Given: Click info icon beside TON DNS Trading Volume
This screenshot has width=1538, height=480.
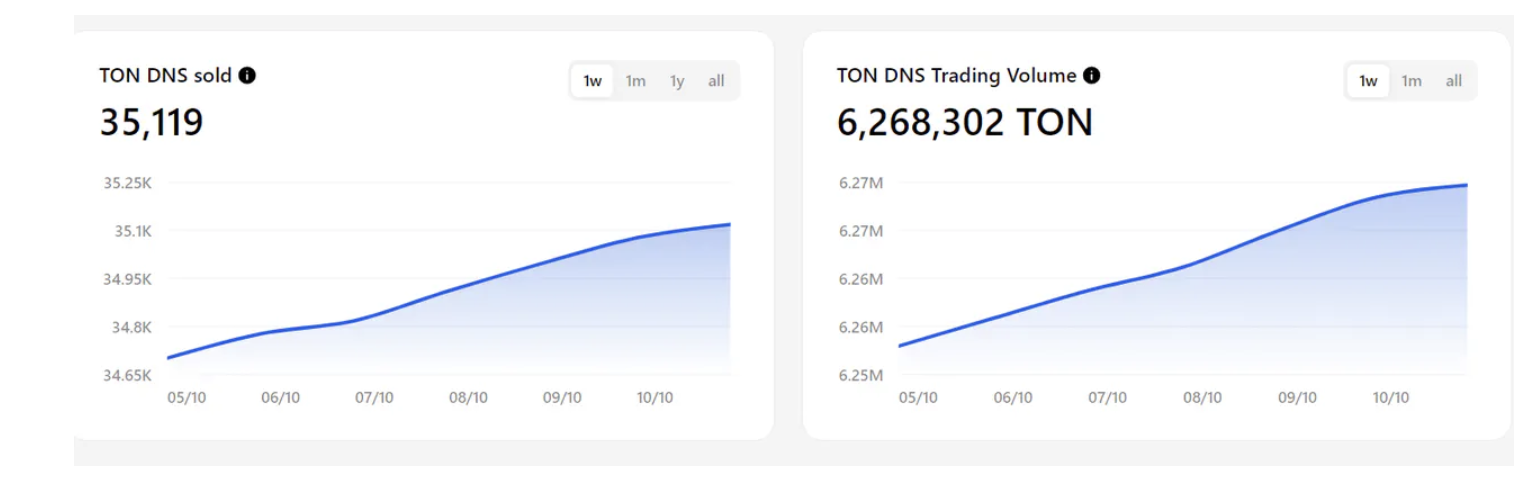Looking at the screenshot, I should [x=1092, y=75].
